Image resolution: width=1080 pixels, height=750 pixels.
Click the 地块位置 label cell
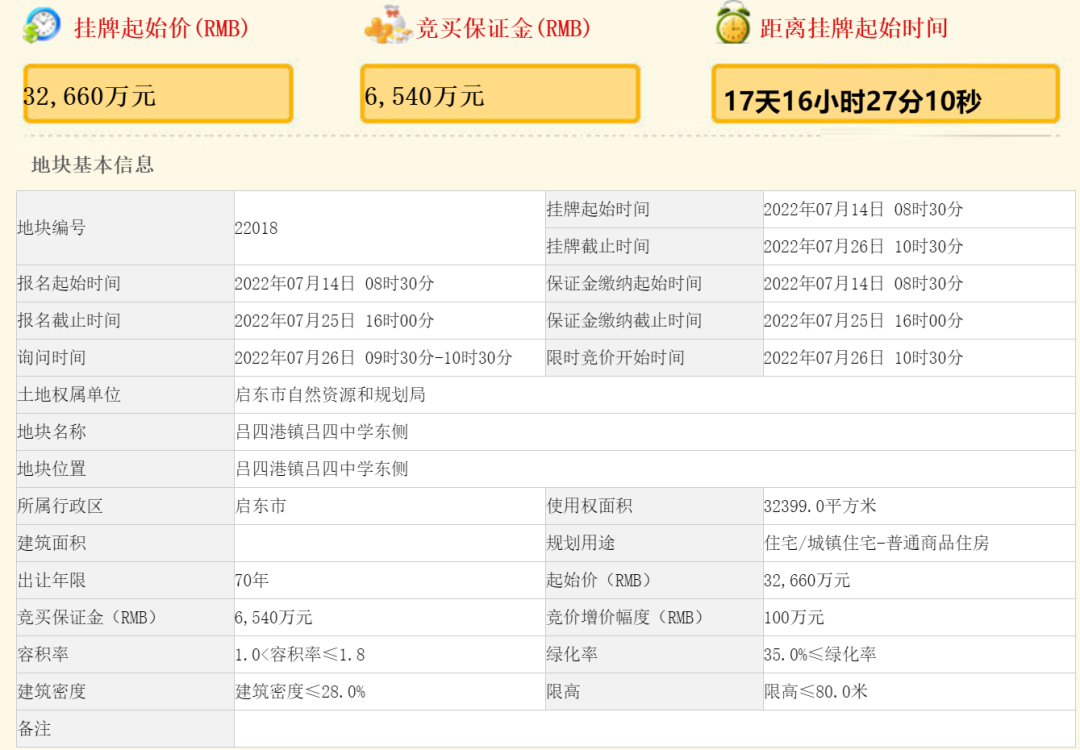(125, 470)
